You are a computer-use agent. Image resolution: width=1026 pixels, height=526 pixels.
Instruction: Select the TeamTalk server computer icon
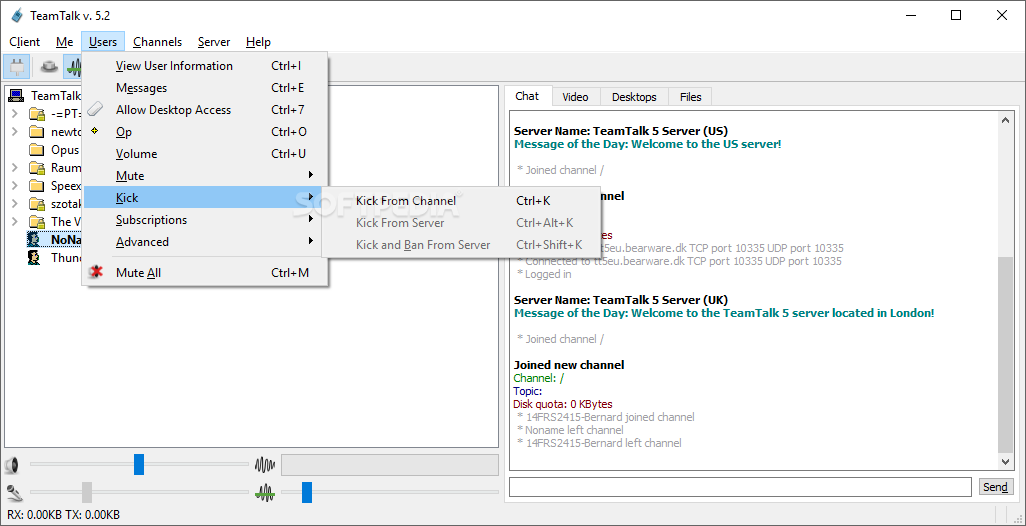[16, 96]
